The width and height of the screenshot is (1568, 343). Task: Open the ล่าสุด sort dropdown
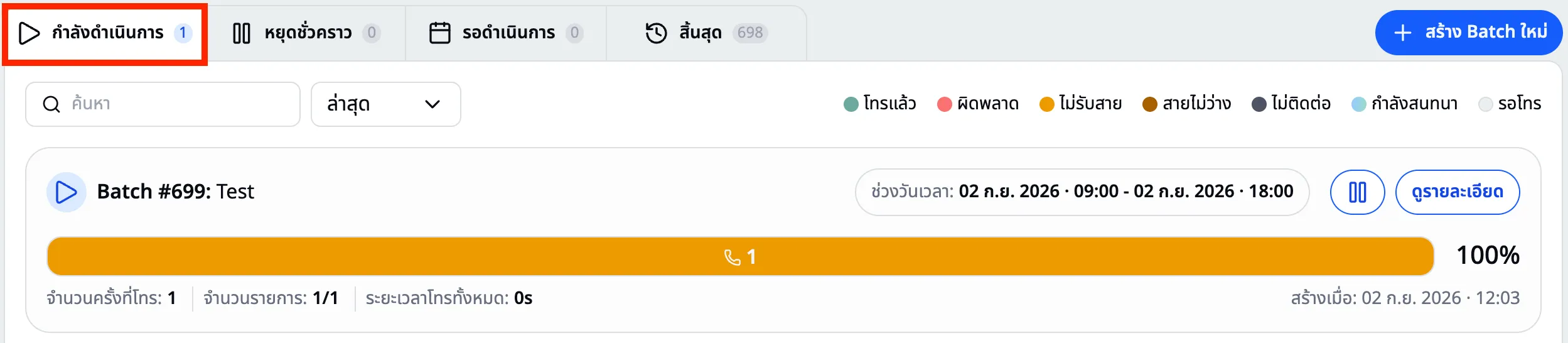click(386, 104)
